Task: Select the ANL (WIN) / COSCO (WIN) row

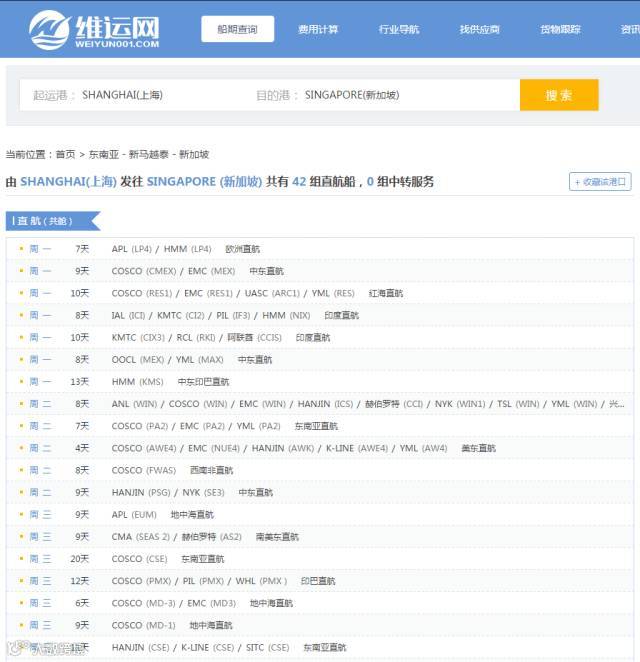Action: pyautogui.click(x=320, y=404)
